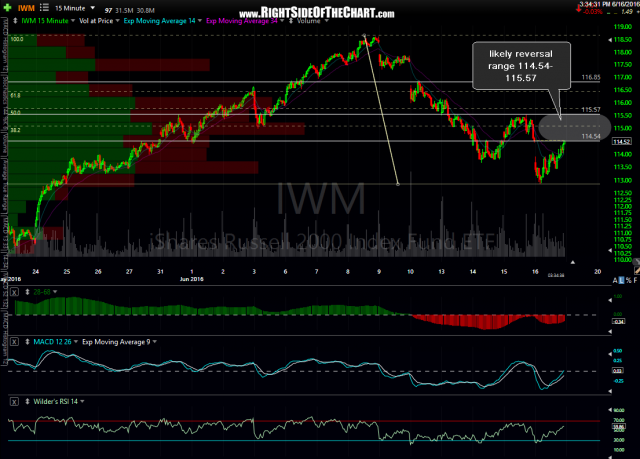This screenshot has height=459, width=640.
Task: Click the 114.54 level label
Action: 591,136
